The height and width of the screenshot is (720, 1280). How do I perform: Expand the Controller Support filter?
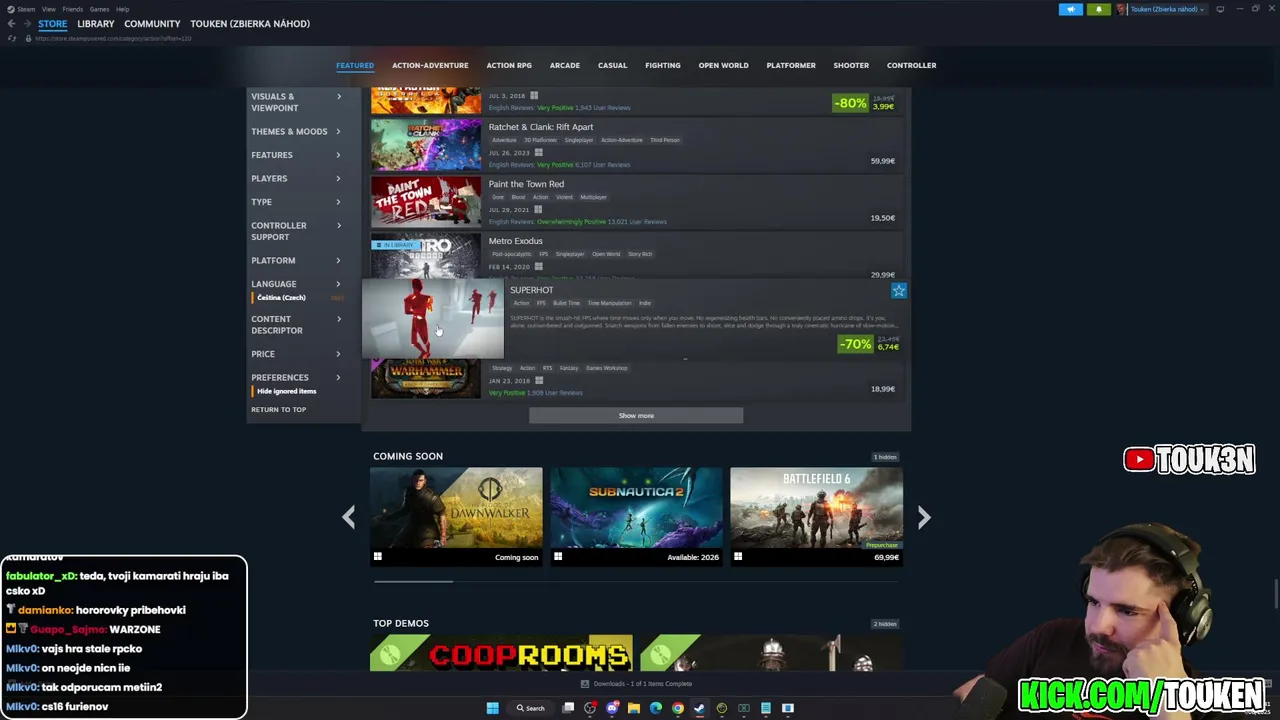tap(296, 231)
